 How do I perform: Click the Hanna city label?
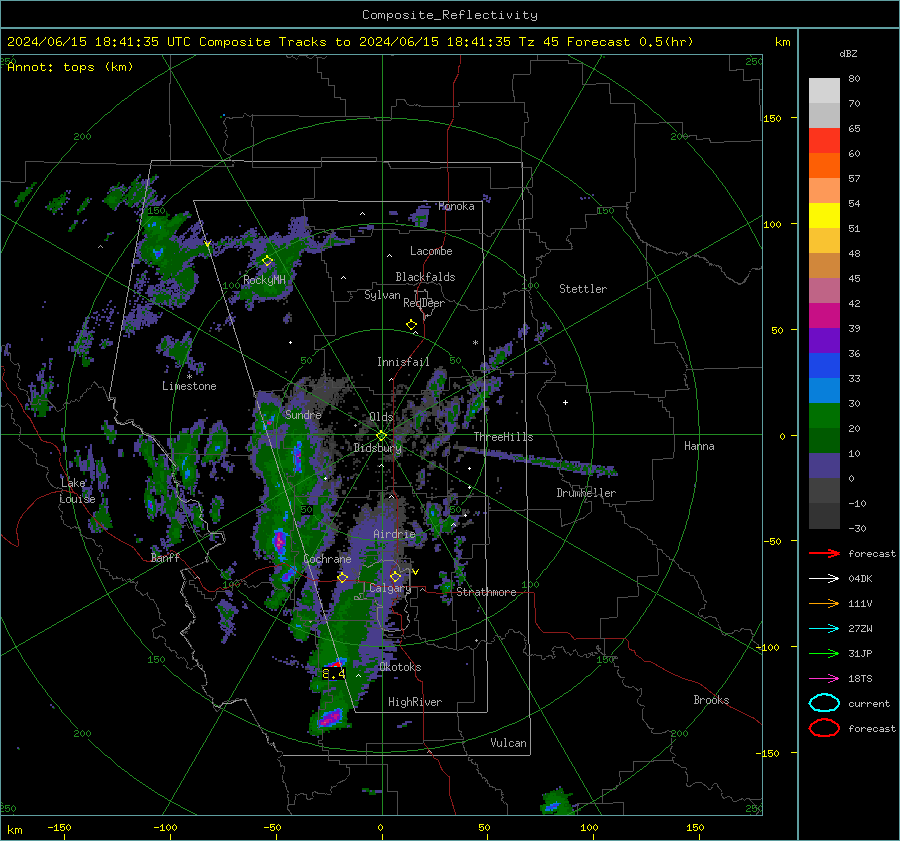pyautogui.click(x=699, y=446)
